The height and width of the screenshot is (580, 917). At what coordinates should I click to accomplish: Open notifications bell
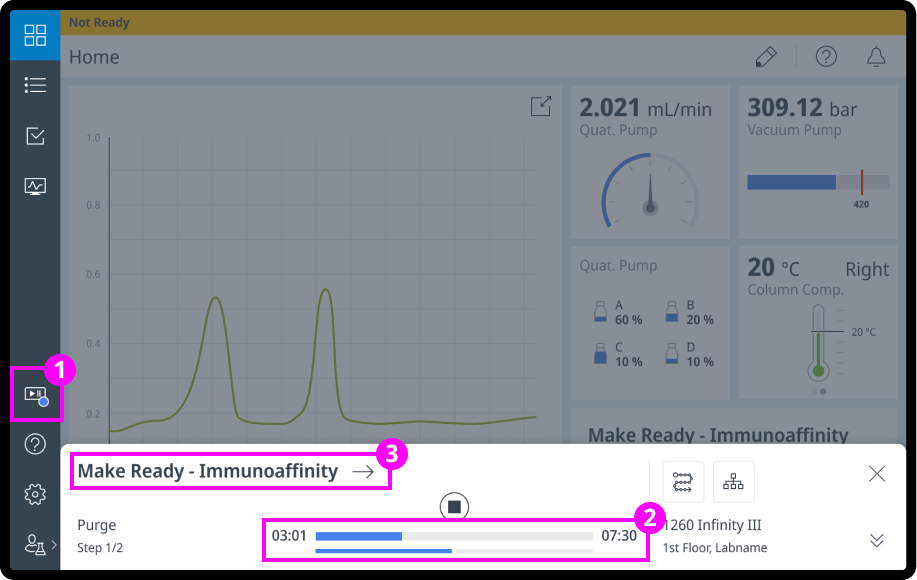[876, 57]
